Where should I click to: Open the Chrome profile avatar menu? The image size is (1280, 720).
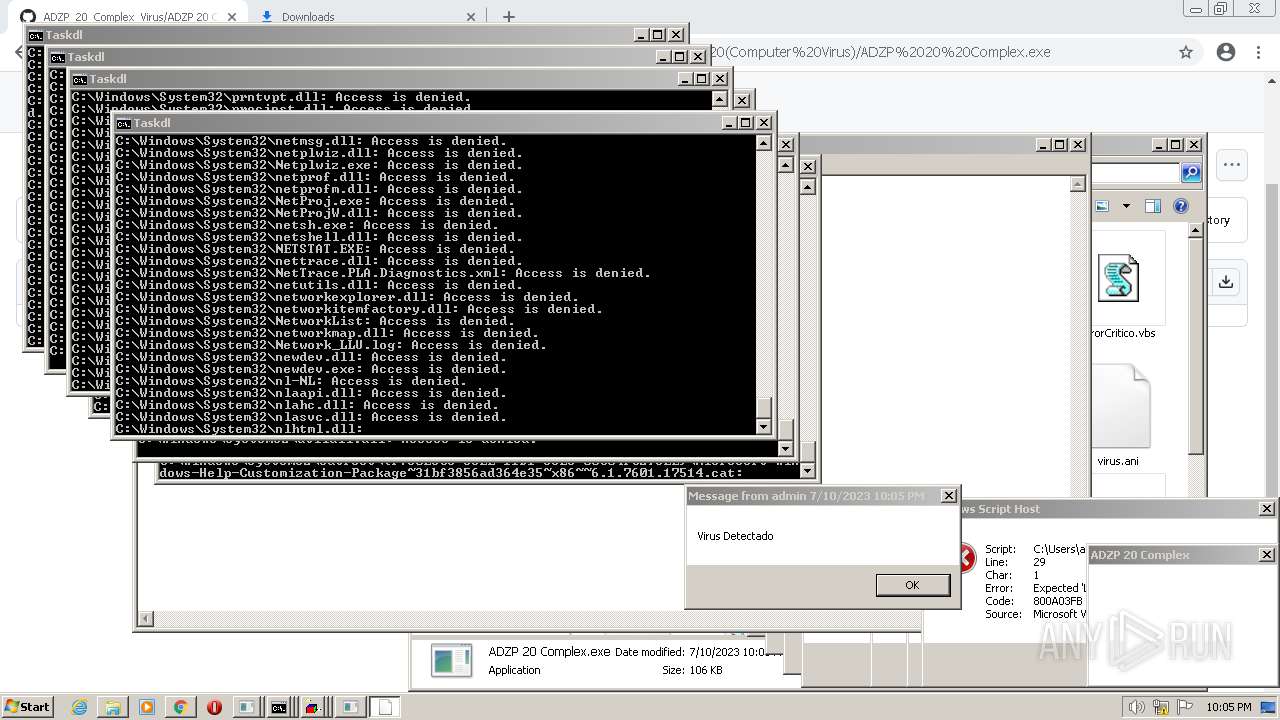(1226, 52)
